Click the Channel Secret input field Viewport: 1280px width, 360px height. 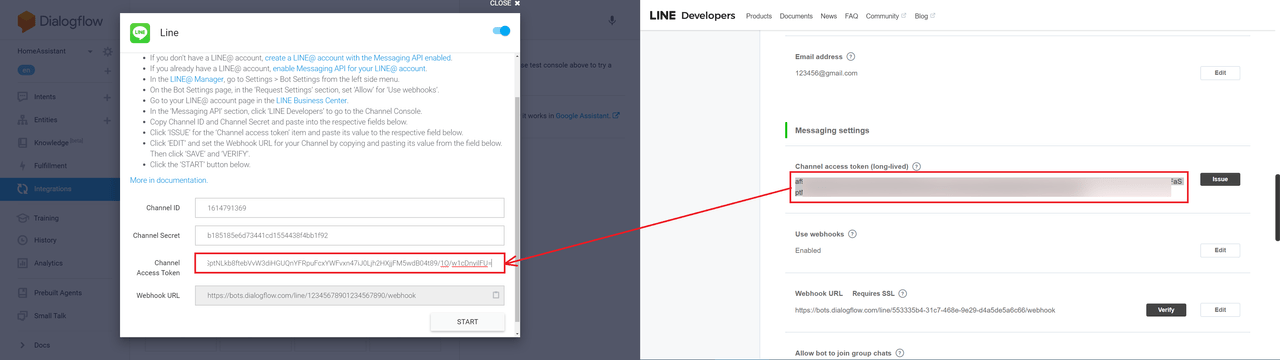pyautogui.click(x=349, y=236)
